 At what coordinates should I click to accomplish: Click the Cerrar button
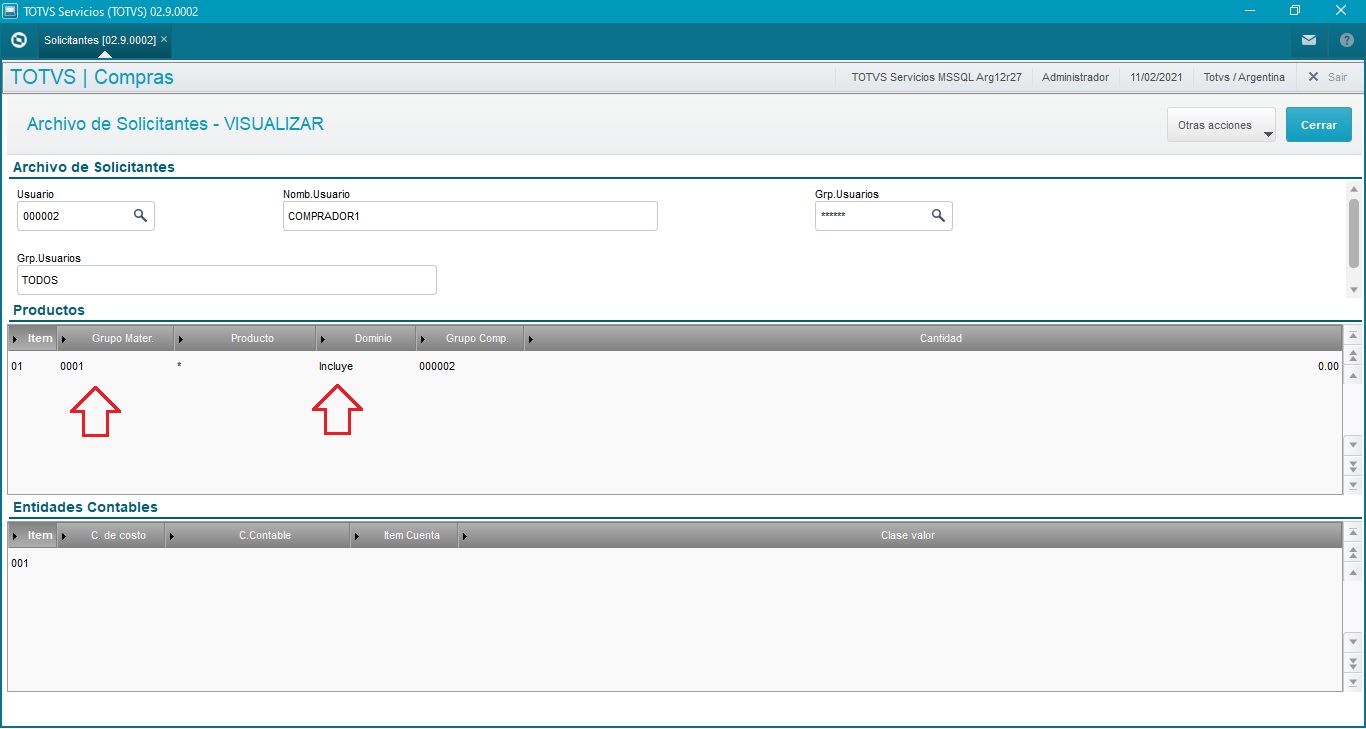pyautogui.click(x=1318, y=125)
